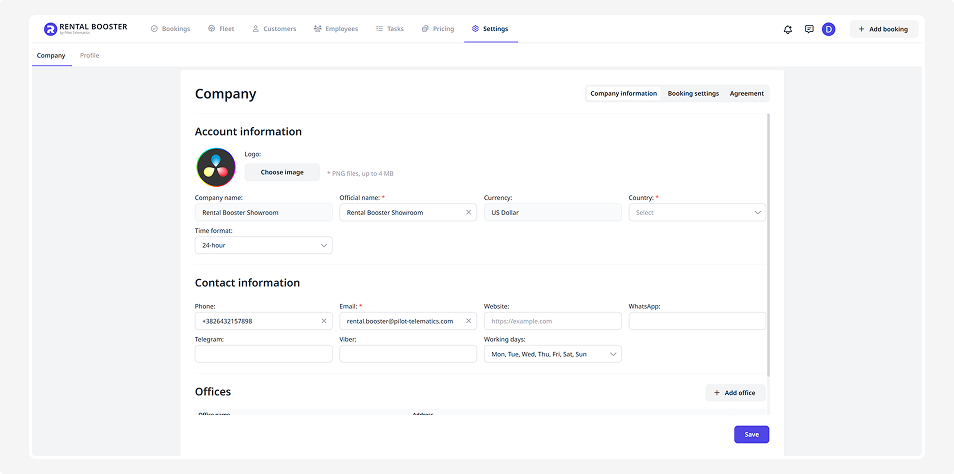The image size is (954, 474).
Task: Go to the Pricing menu
Action: click(x=438, y=29)
